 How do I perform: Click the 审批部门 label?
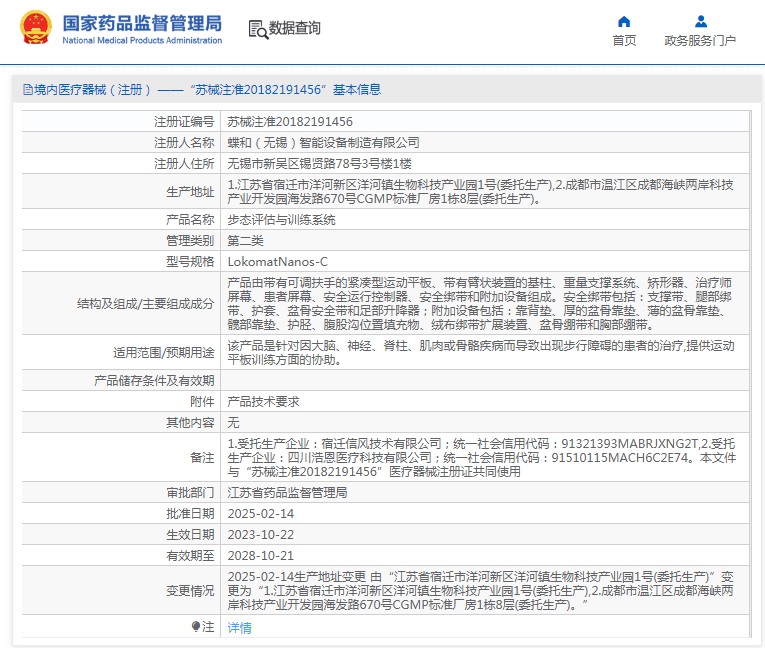[190, 492]
